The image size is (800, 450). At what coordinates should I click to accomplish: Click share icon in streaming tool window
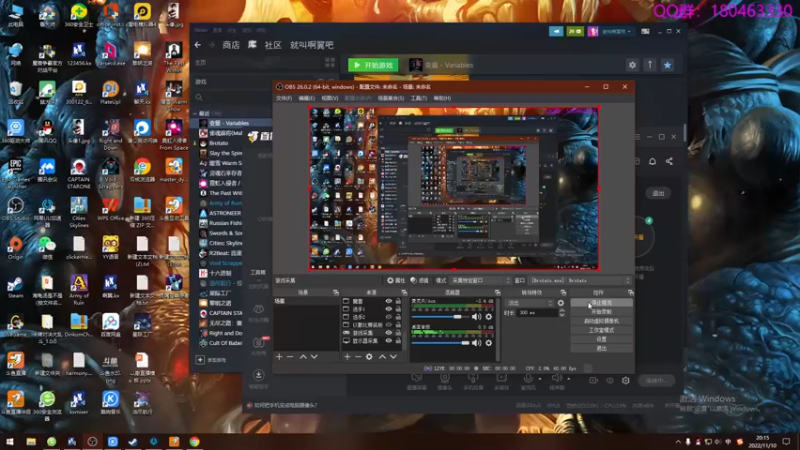669,161
